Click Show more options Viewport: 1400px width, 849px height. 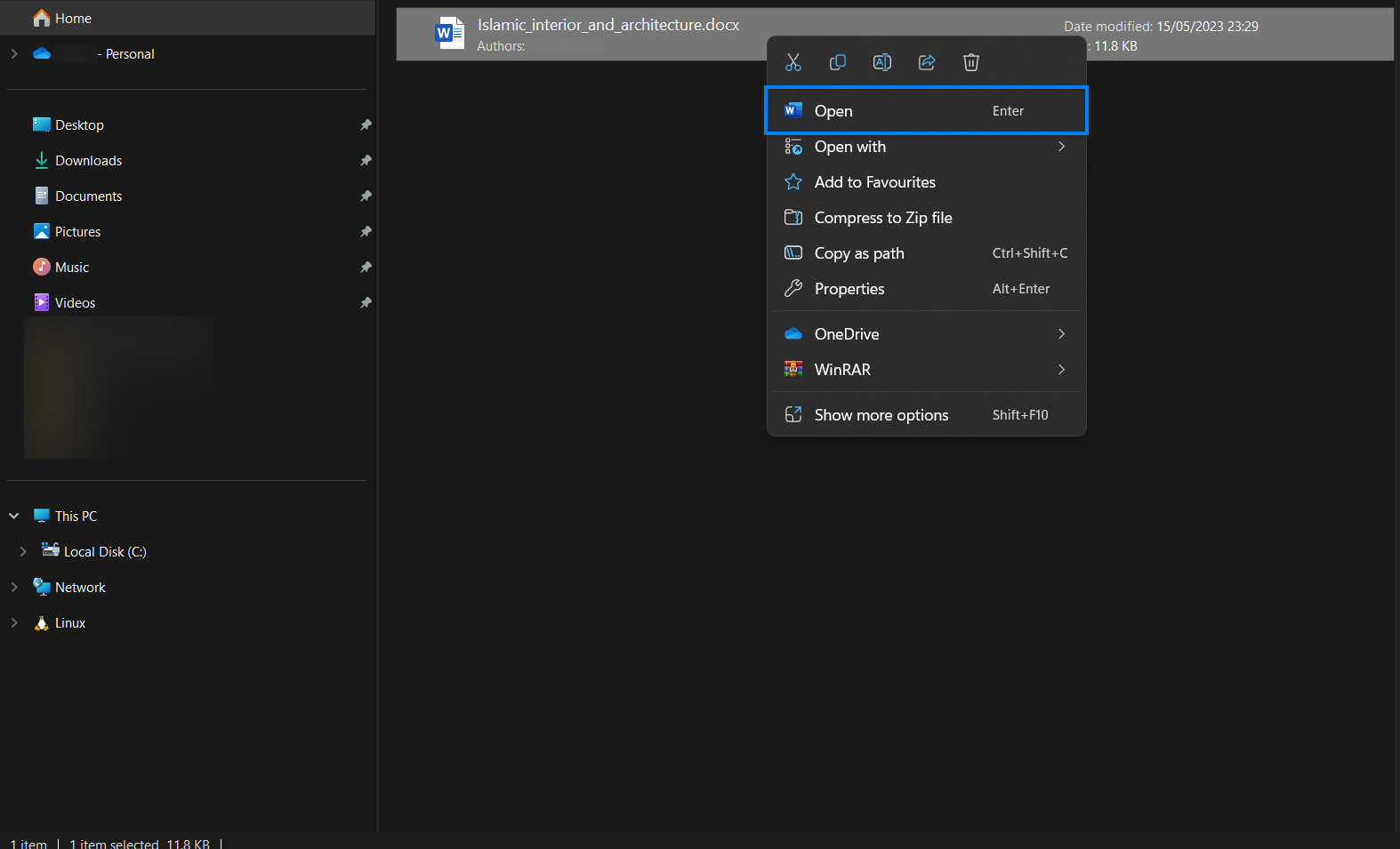tap(881, 415)
